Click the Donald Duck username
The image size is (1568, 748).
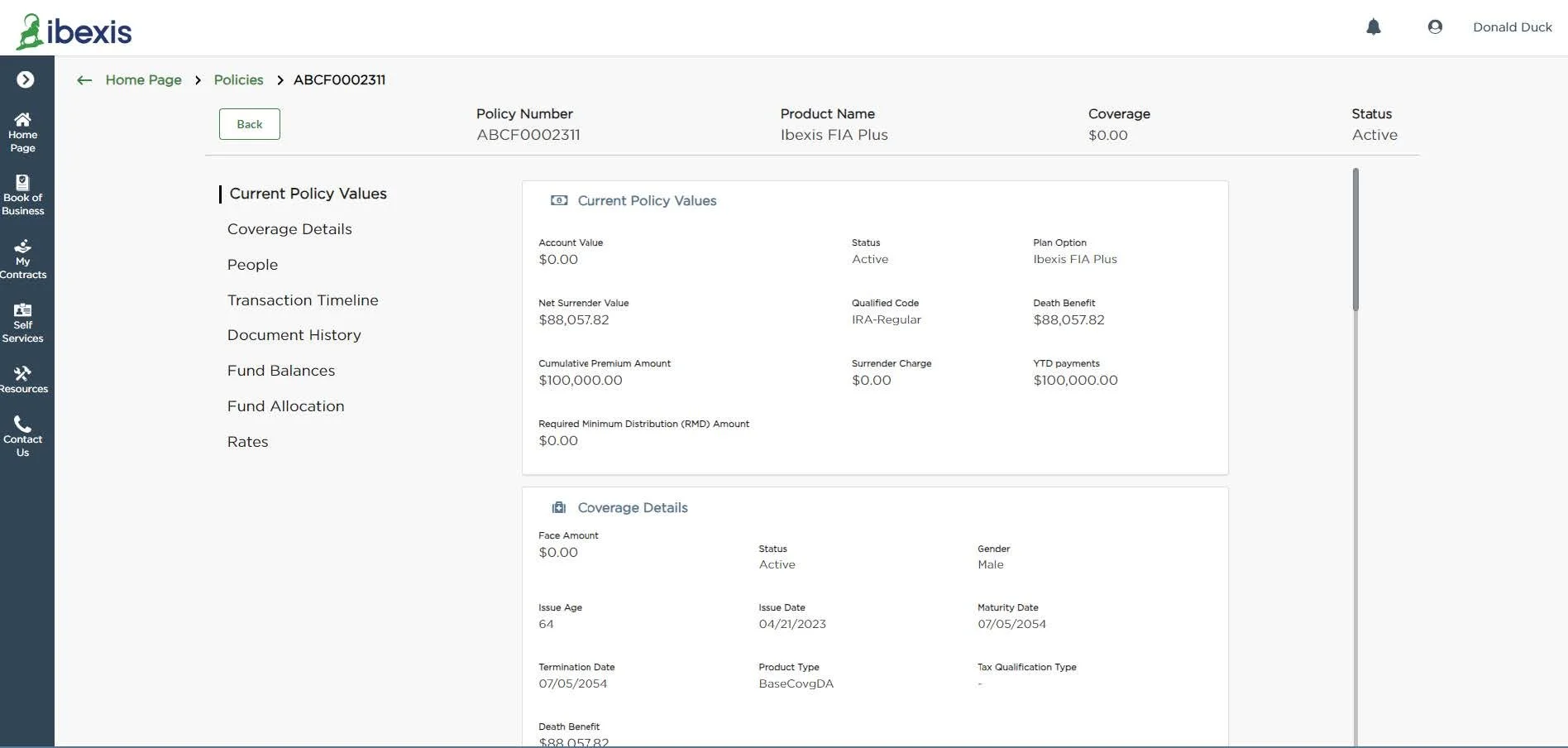click(1512, 27)
